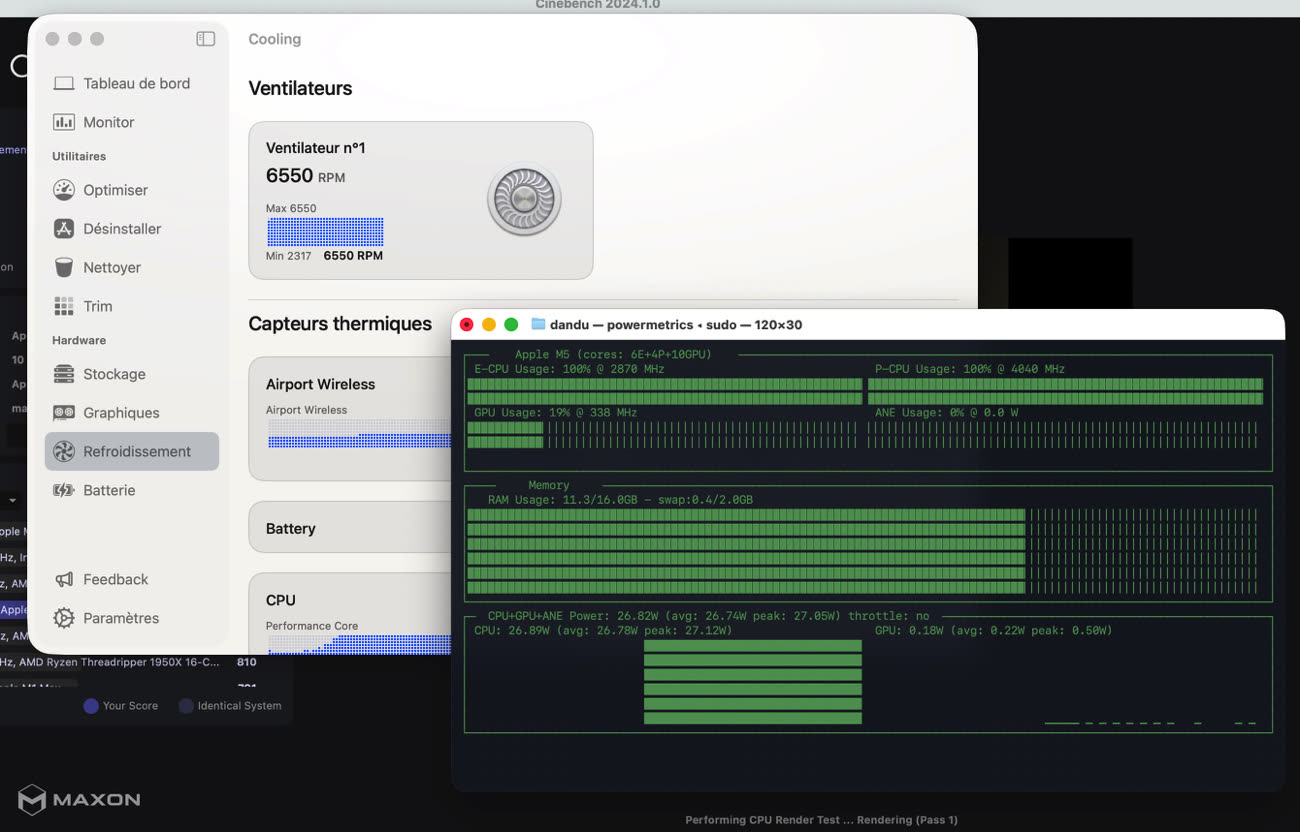Toggle the Identical System legend dot
1300x832 pixels.
[185, 705]
